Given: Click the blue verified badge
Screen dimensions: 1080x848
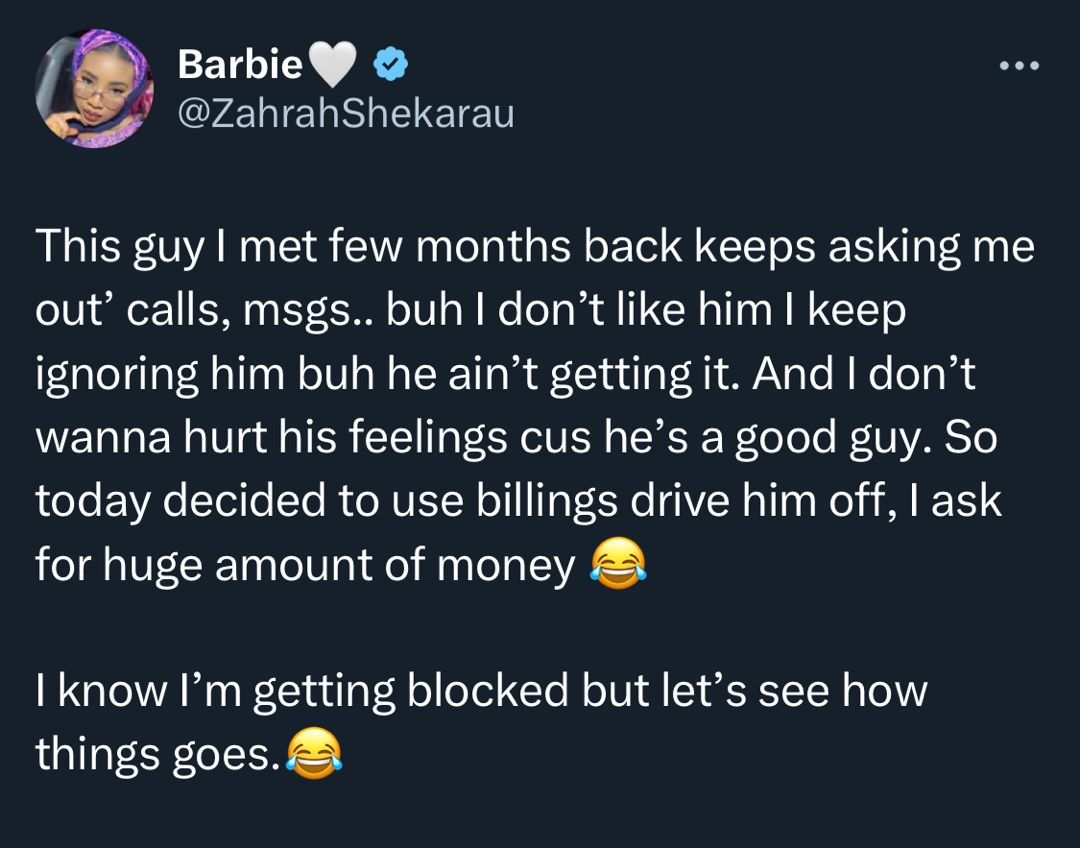Looking at the screenshot, I should pyautogui.click(x=390, y=66).
